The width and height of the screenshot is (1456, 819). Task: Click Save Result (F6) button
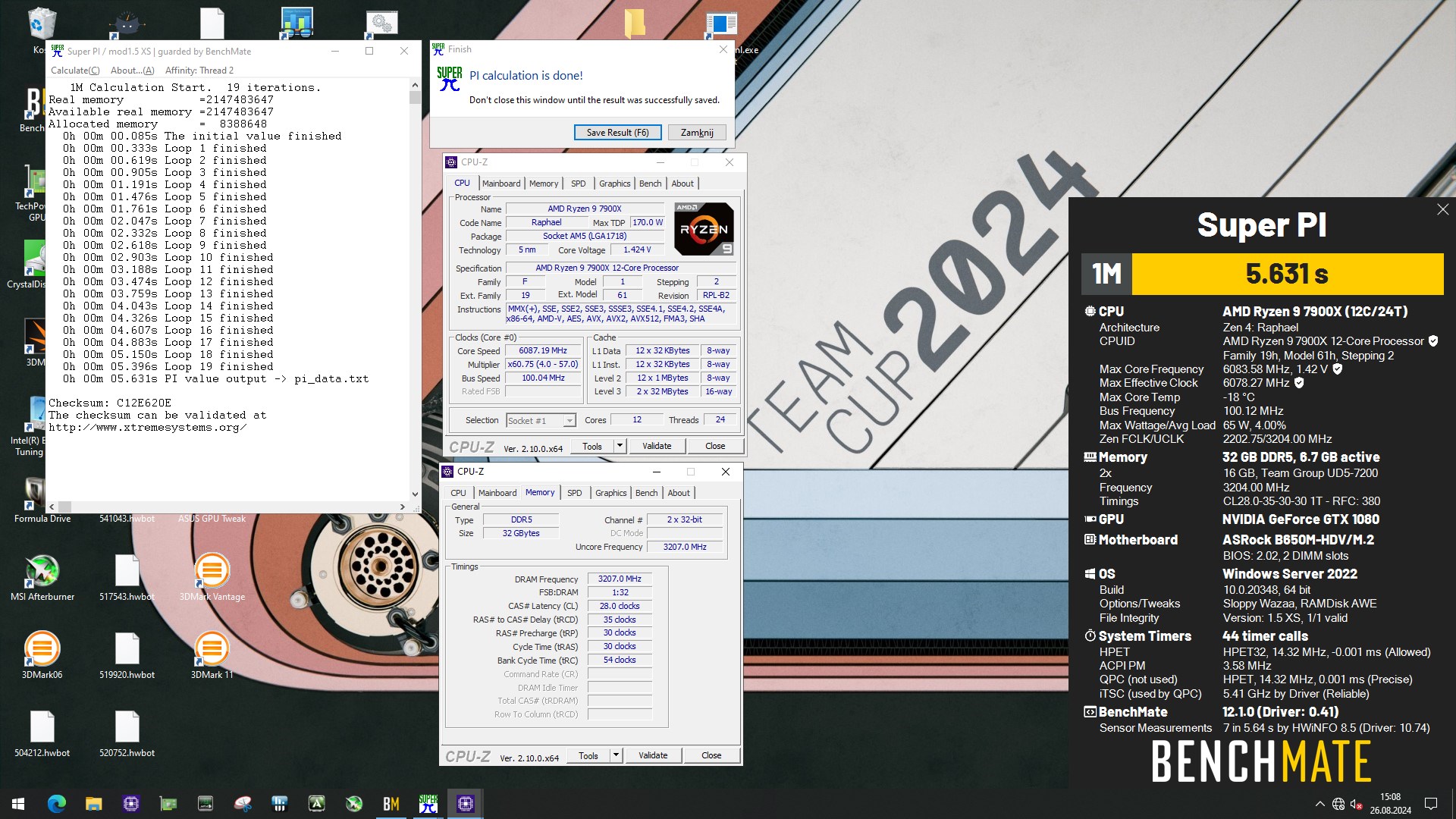[617, 133]
